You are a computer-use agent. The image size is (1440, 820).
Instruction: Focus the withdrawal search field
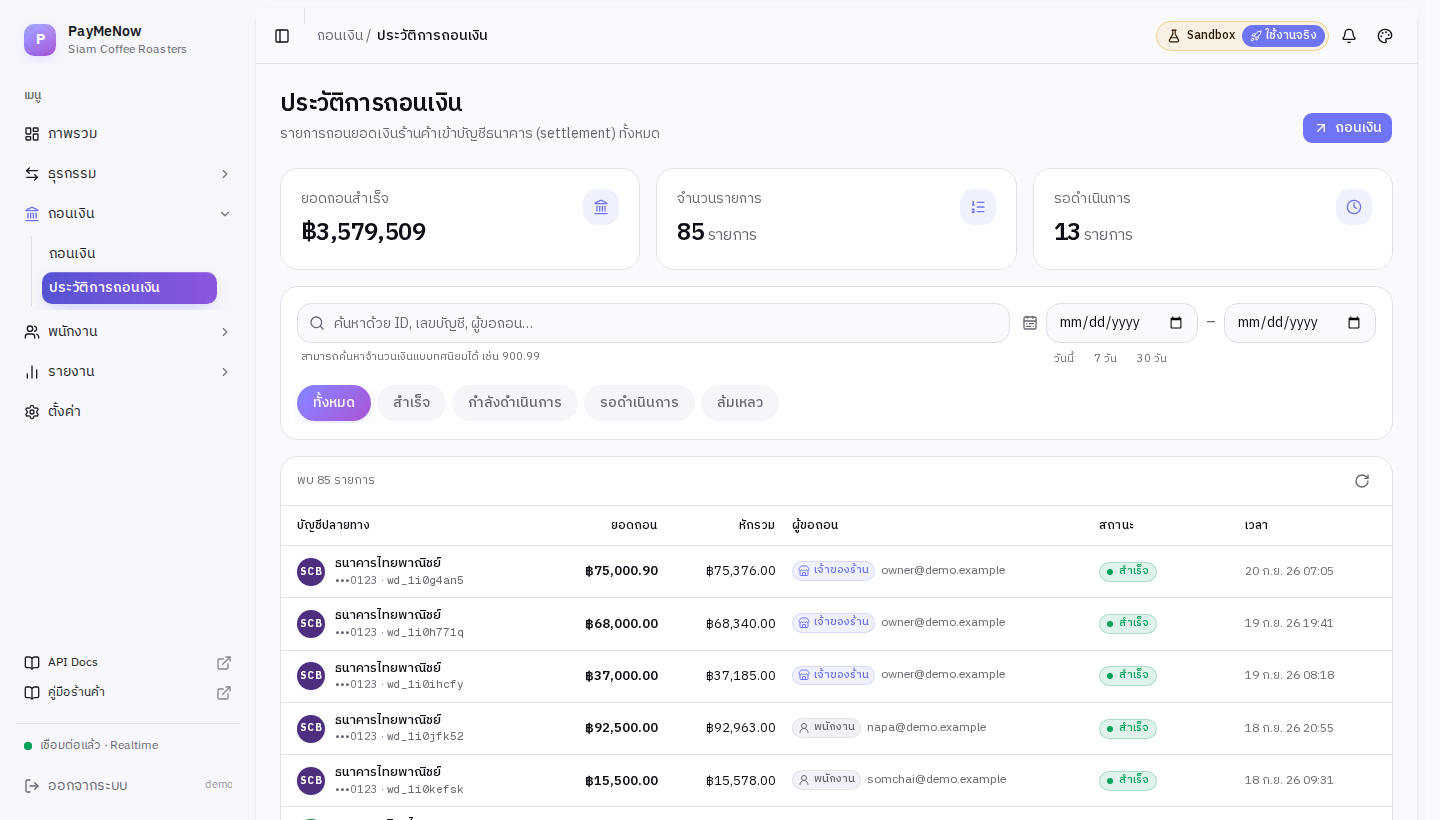coord(653,323)
